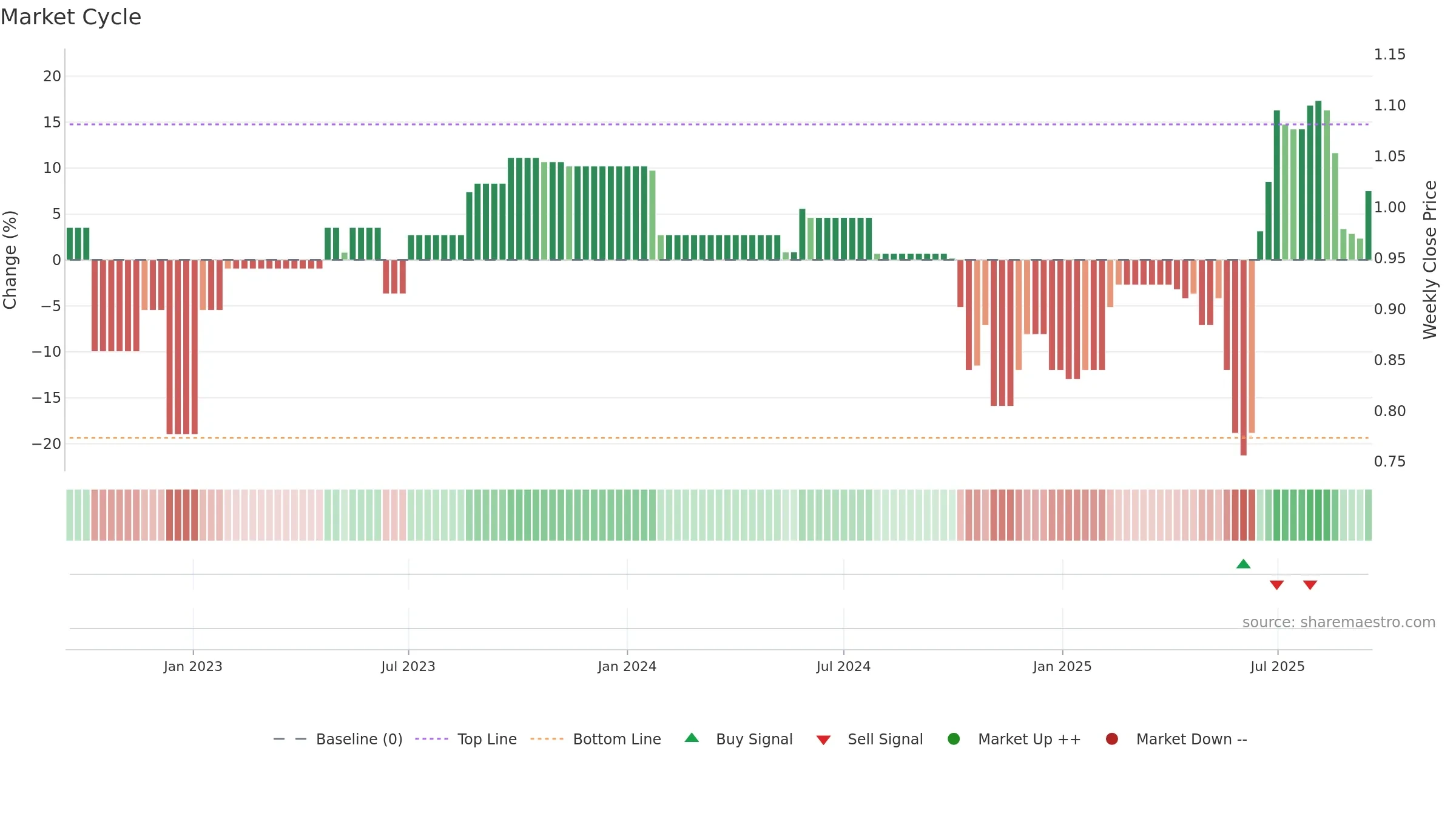
Task: Click the Jan 2023 x-axis label
Action: (193, 666)
